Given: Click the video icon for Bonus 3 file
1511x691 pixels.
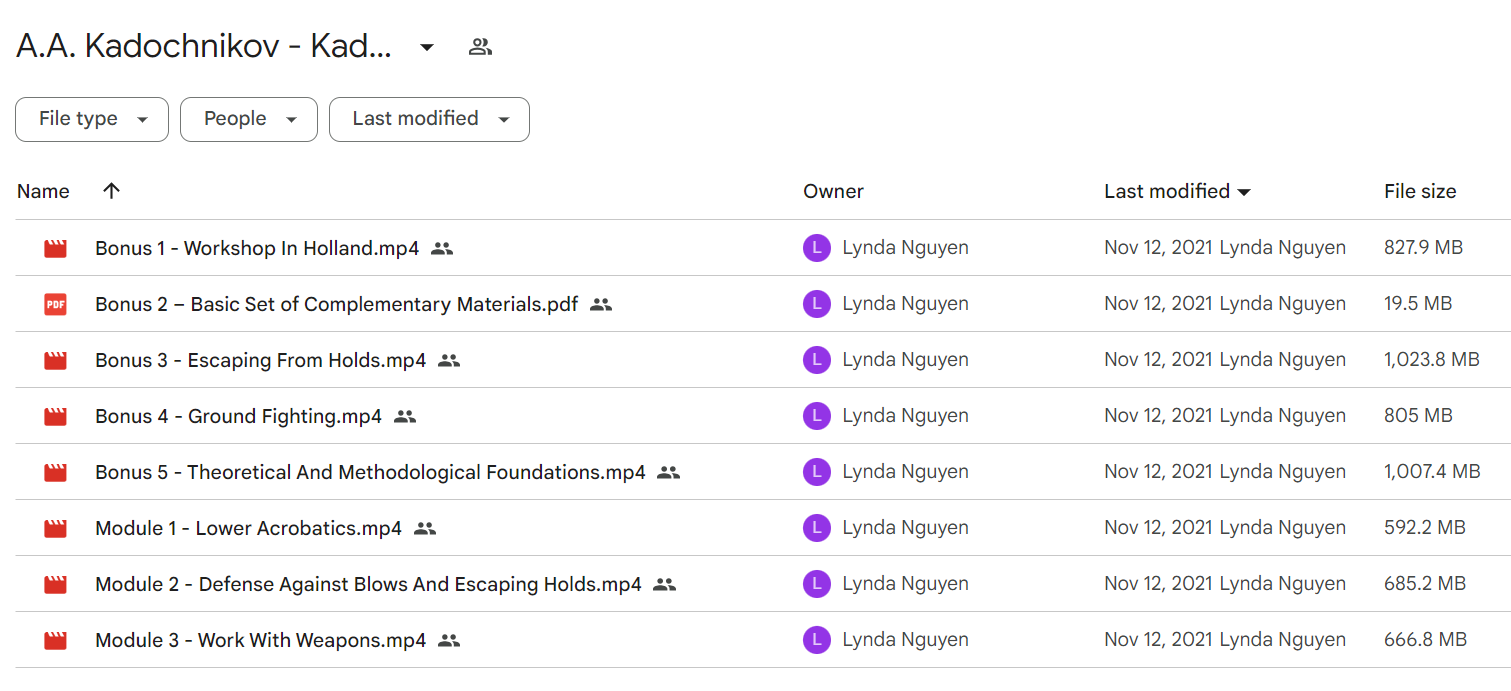Looking at the screenshot, I should (x=55, y=361).
